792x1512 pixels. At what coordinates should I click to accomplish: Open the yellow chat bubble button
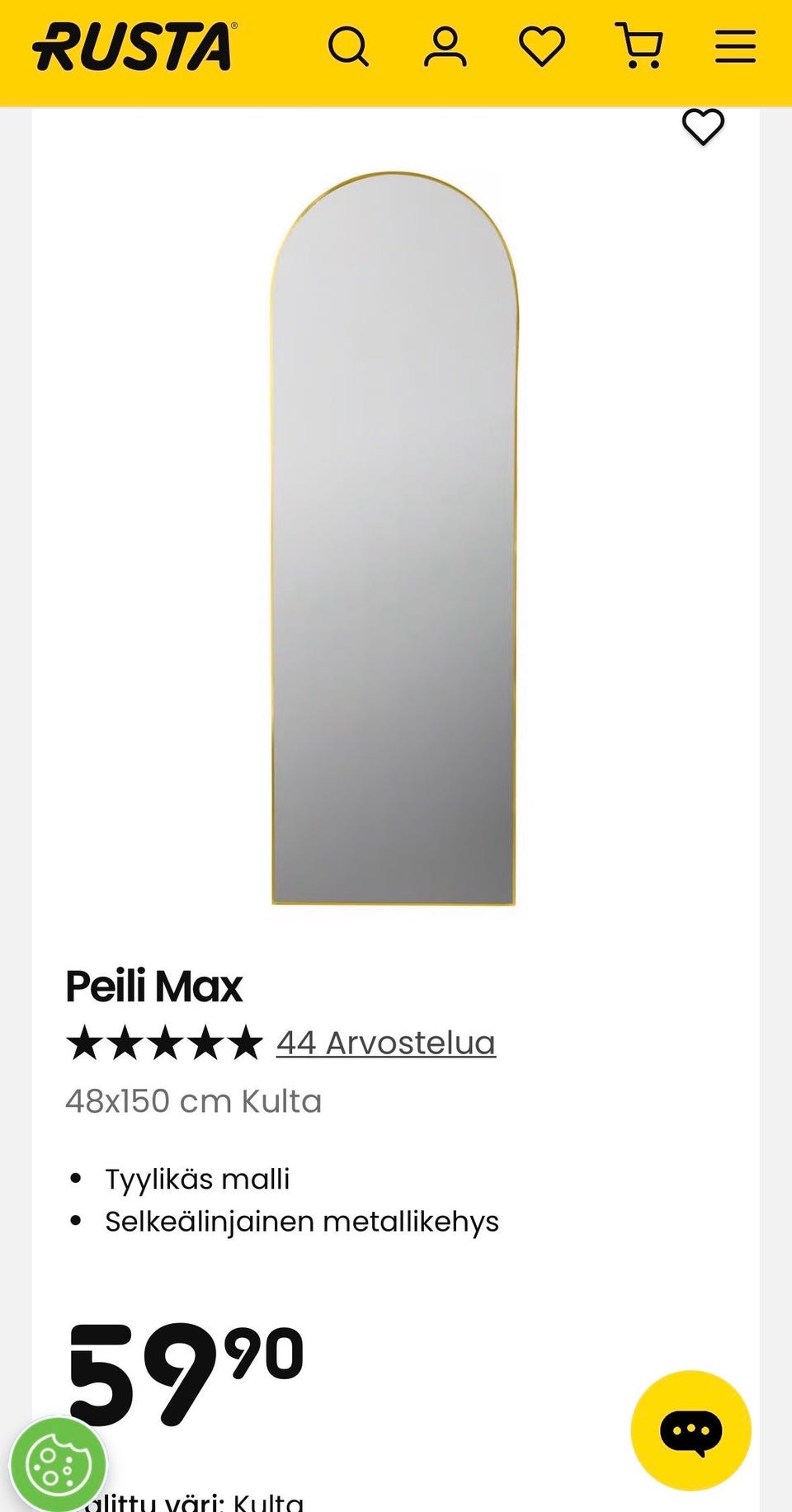click(691, 1430)
